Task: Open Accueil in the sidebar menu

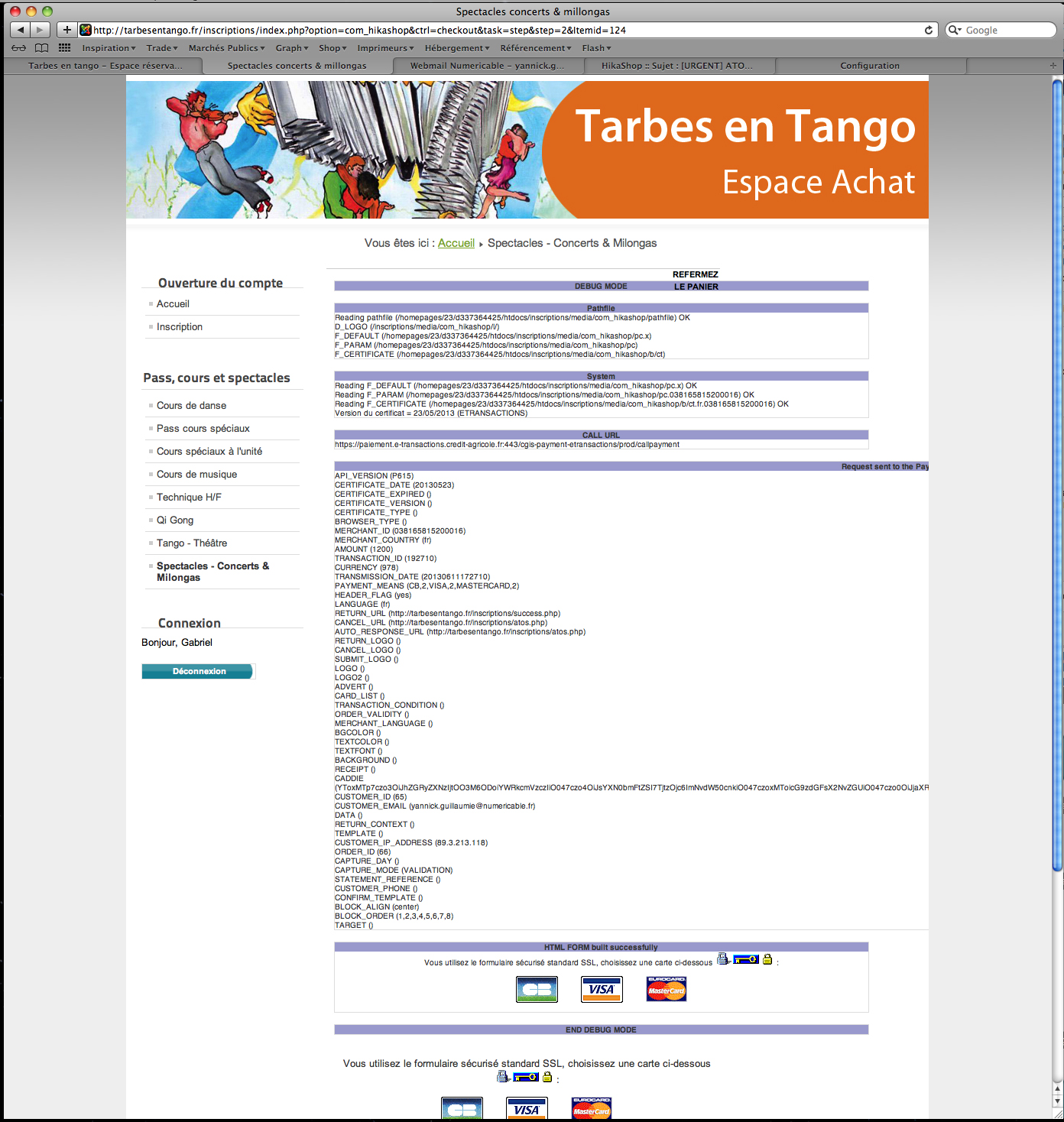Action: click(x=173, y=303)
